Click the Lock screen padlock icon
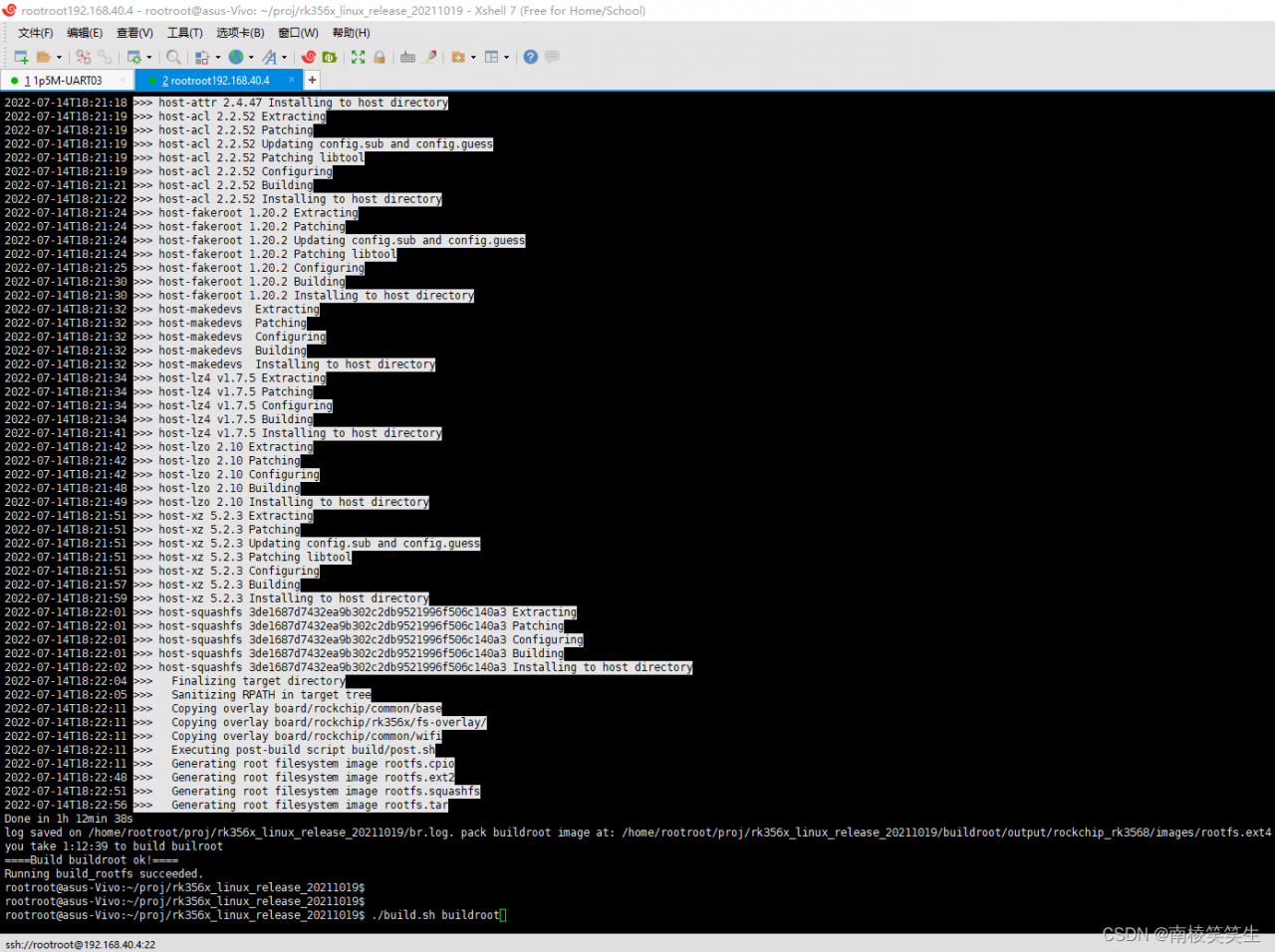The image size is (1275, 952). click(x=380, y=57)
